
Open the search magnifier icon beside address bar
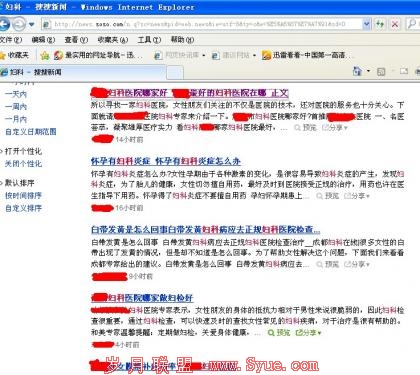pos(413,24)
